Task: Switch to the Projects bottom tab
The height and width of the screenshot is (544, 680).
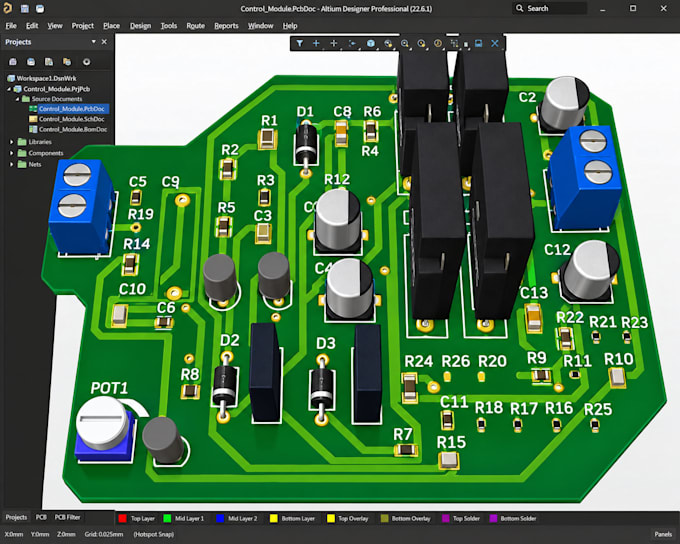Action: click(16, 517)
